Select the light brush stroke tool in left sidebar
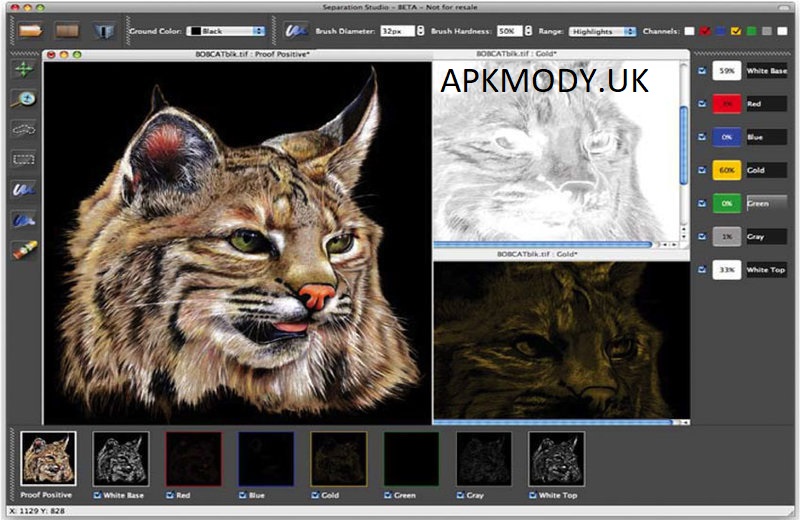800x520 pixels. [23, 190]
